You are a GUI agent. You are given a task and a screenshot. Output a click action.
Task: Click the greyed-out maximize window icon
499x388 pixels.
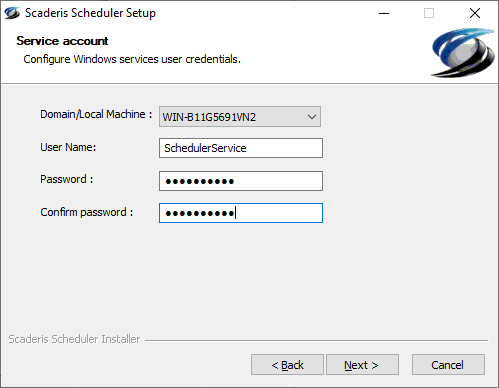[x=429, y=13]
